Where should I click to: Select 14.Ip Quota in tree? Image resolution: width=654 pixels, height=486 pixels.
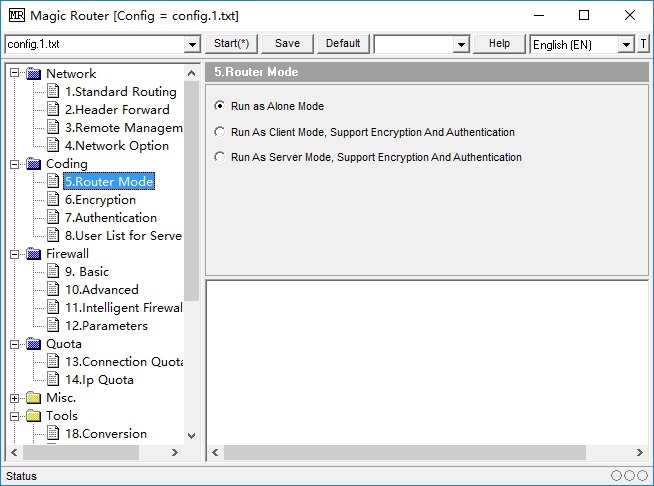[99, 380]
